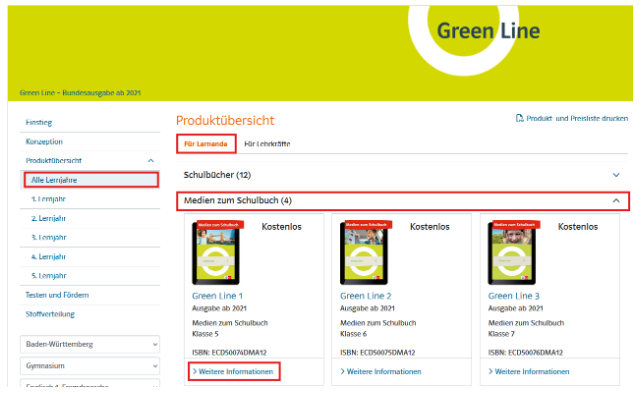Open the Green Line 2 product title link
This screenshot has width=642, height=396.
point(366,296)
